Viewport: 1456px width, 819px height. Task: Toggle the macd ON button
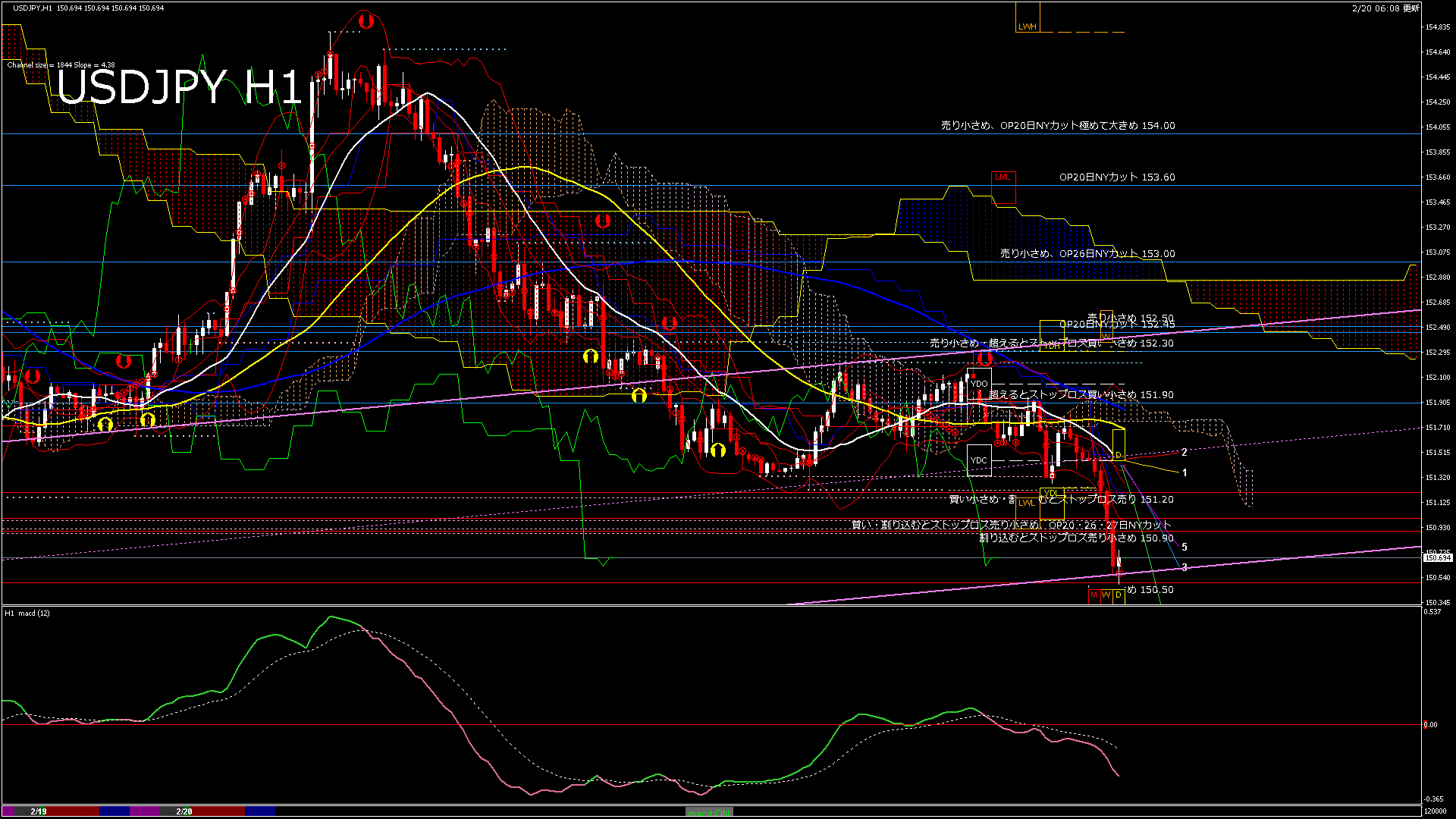(x=709, y=812)
